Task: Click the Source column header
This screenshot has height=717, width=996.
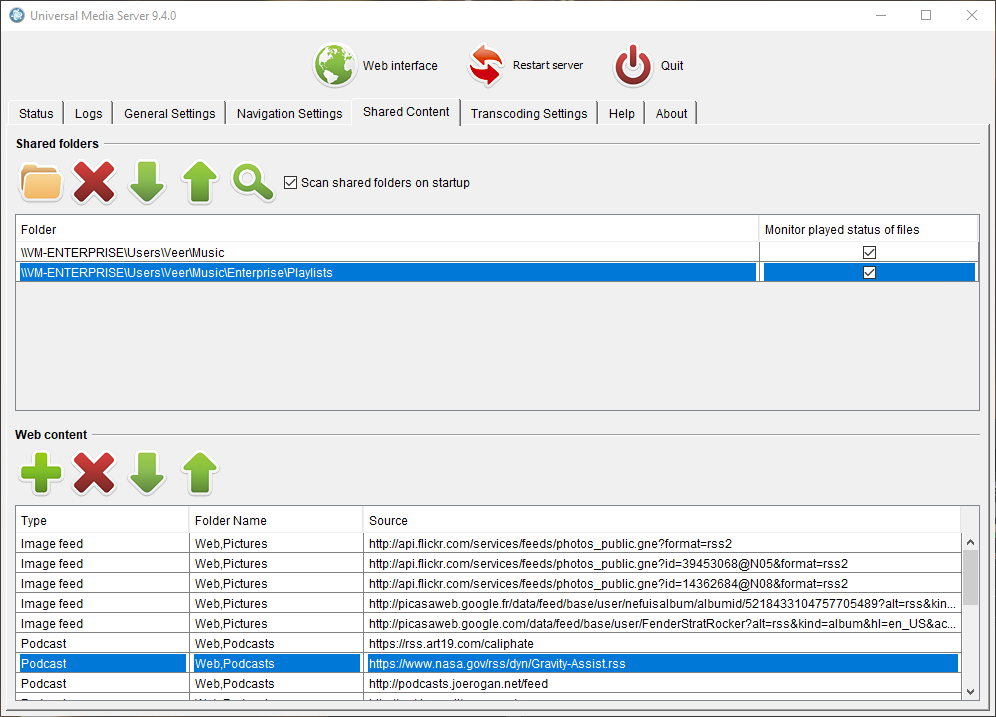Action: coord(662,520)
